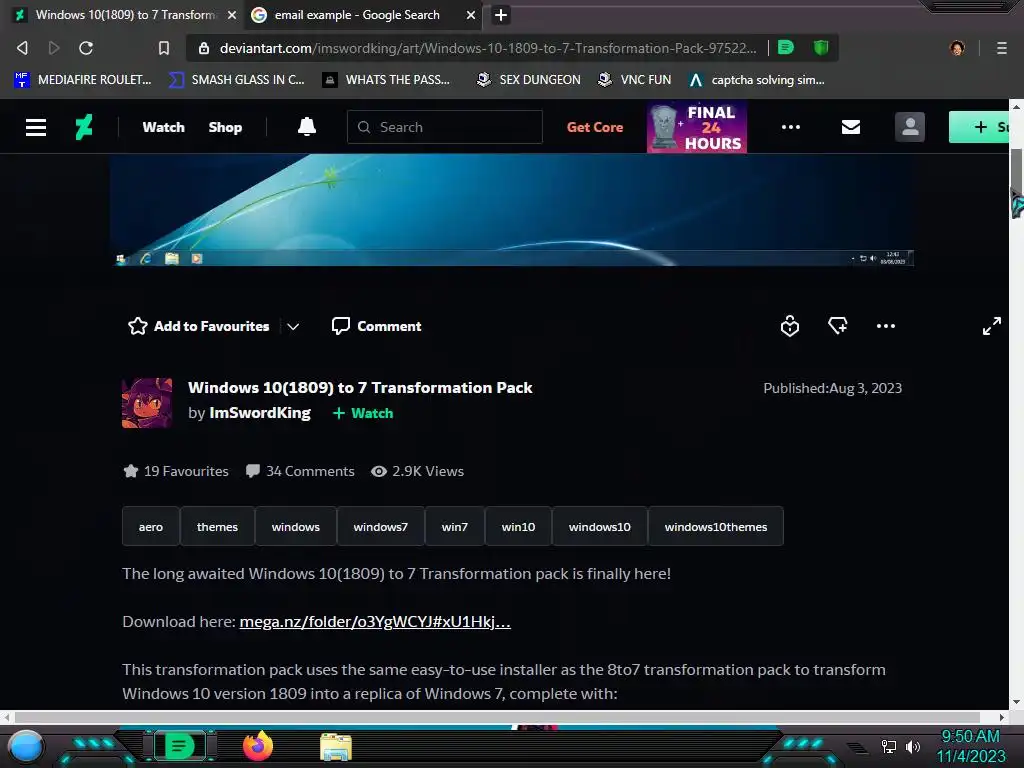Close the email example tab
Viewport: 1024px width, 768px height.
pyautogui.click(x=470, y=15)
